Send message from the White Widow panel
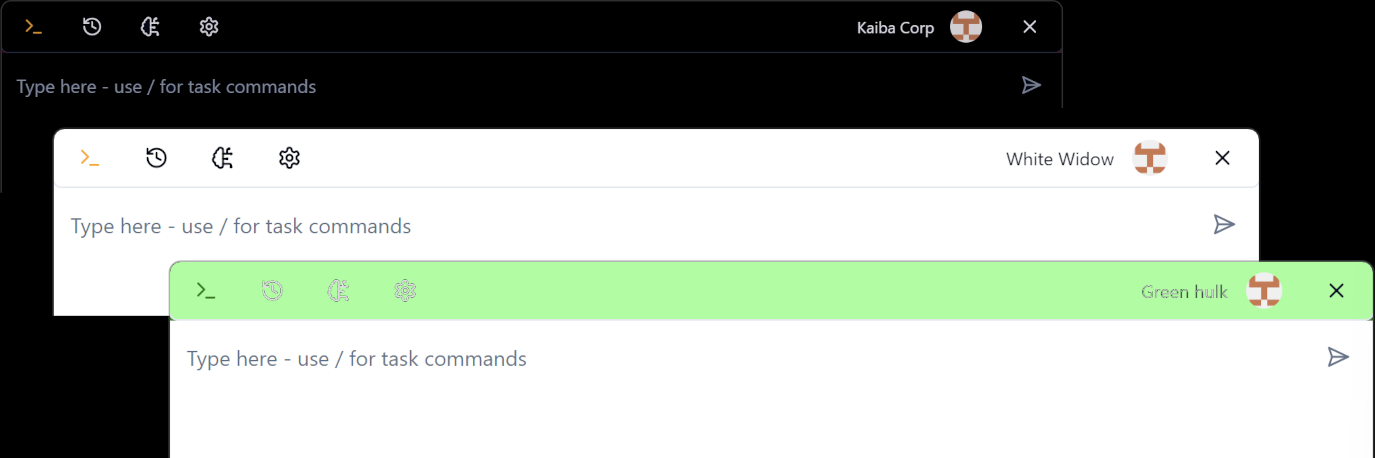 point(1224,224)
